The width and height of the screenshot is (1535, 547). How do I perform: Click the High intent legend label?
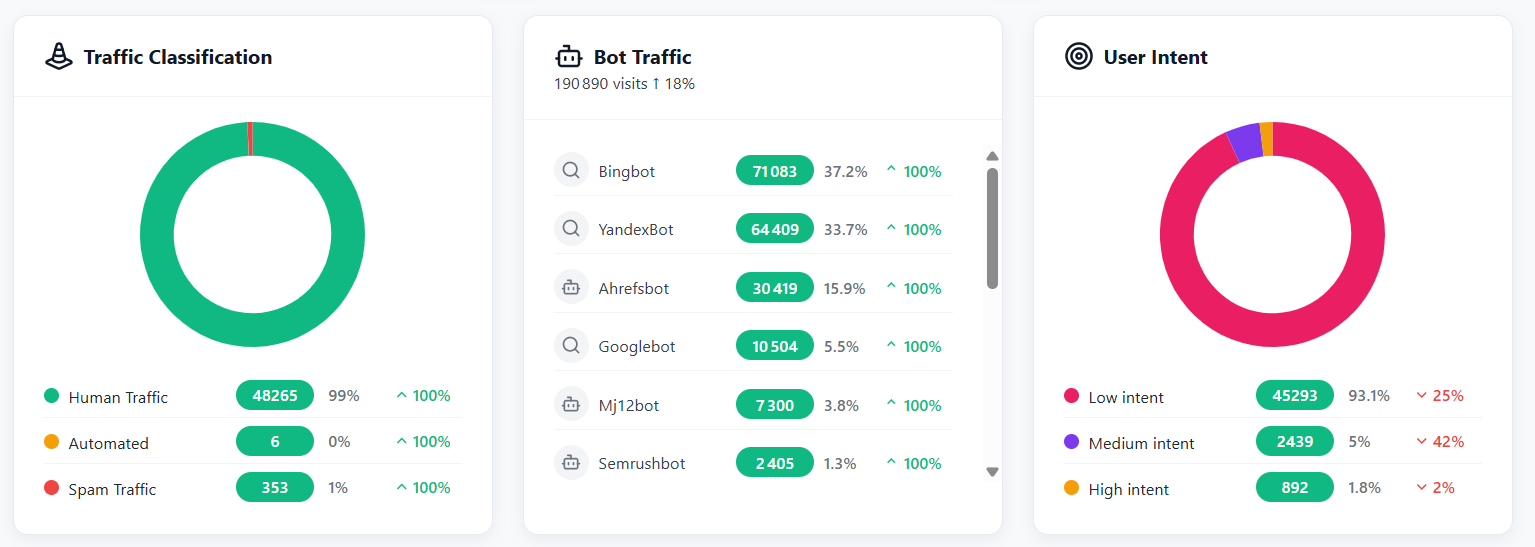pos(1128,489)
